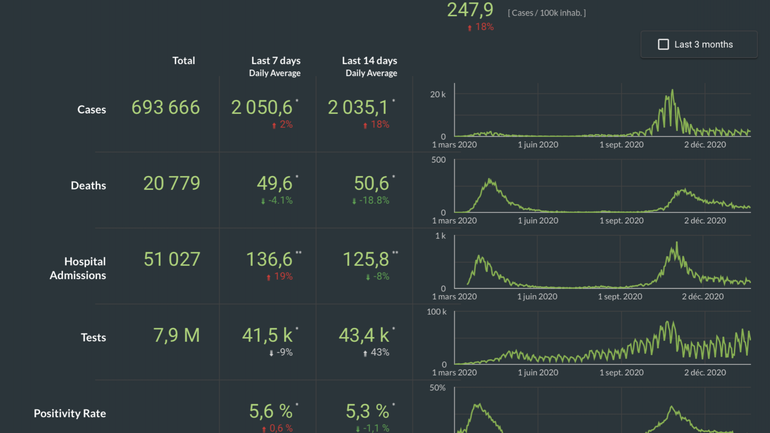Click green down arrow beside -4.1% Deaths change
This screenshot has height=433, width=770.
point(264,201)
